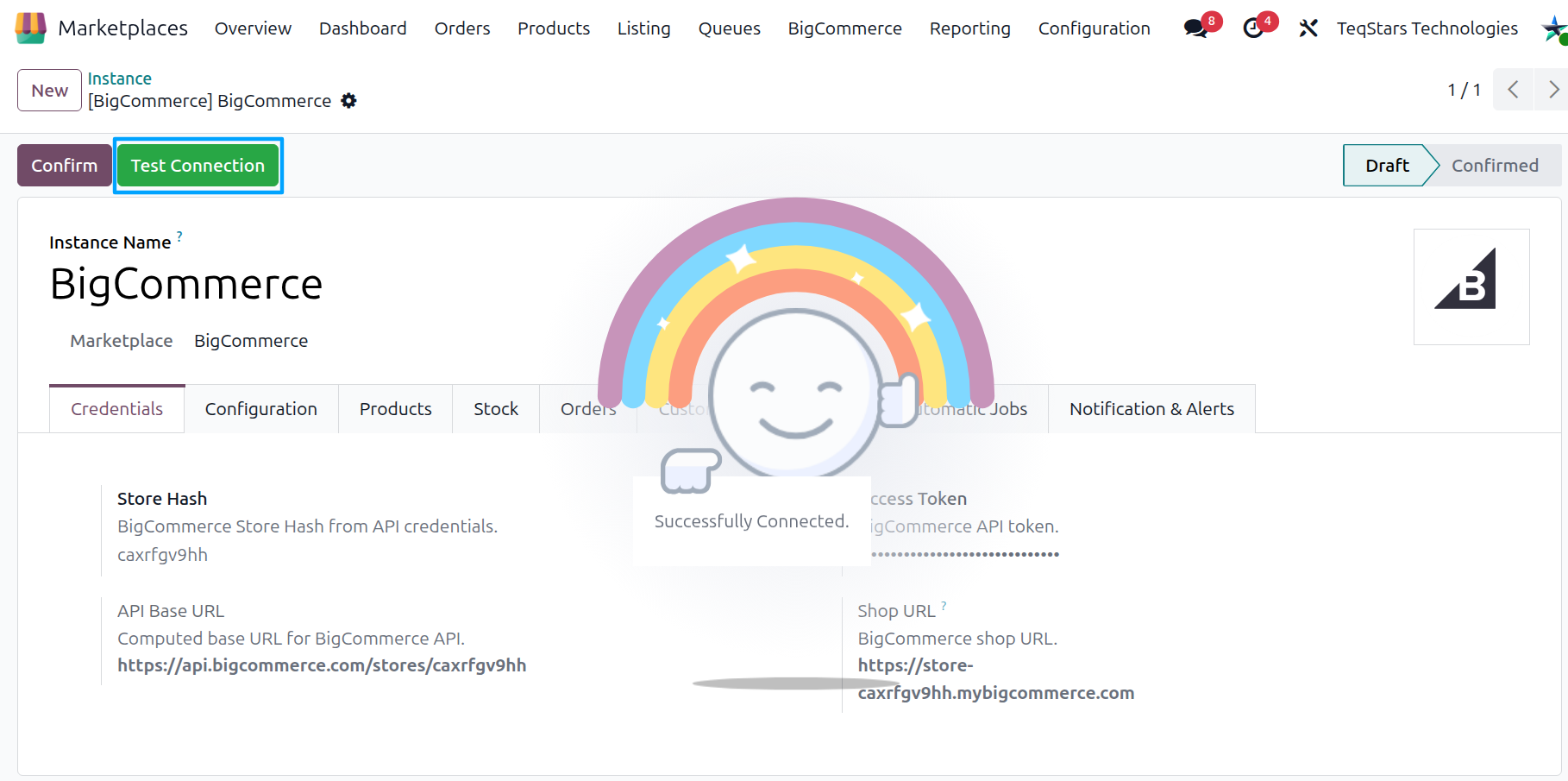Open the BigCommerce top menu
The width and height of the screenshot is (1568, 781).
(x=844, y=28)
